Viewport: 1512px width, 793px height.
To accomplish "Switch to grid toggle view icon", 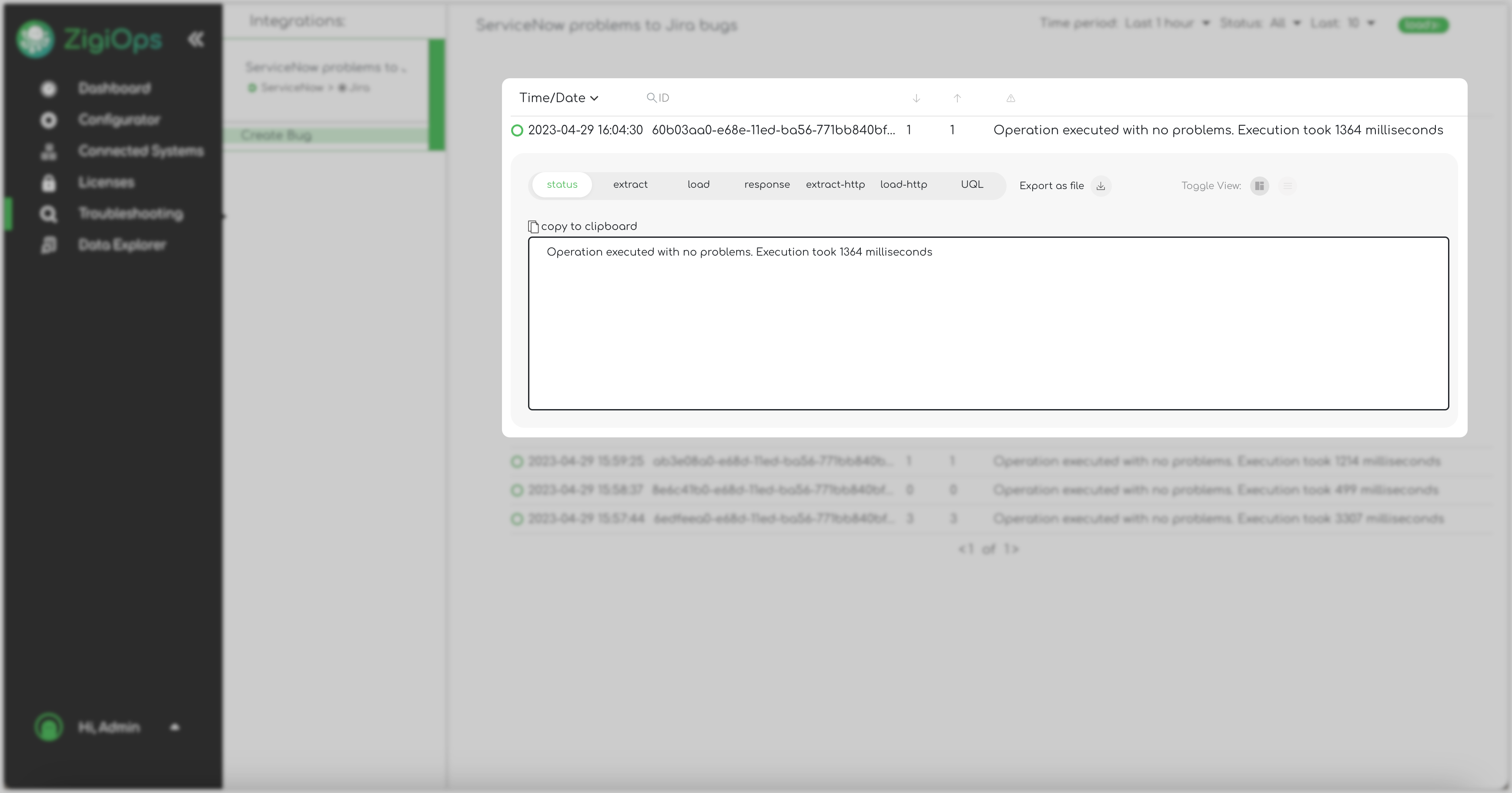I will pyautogui.click(x=1259, y=186).
